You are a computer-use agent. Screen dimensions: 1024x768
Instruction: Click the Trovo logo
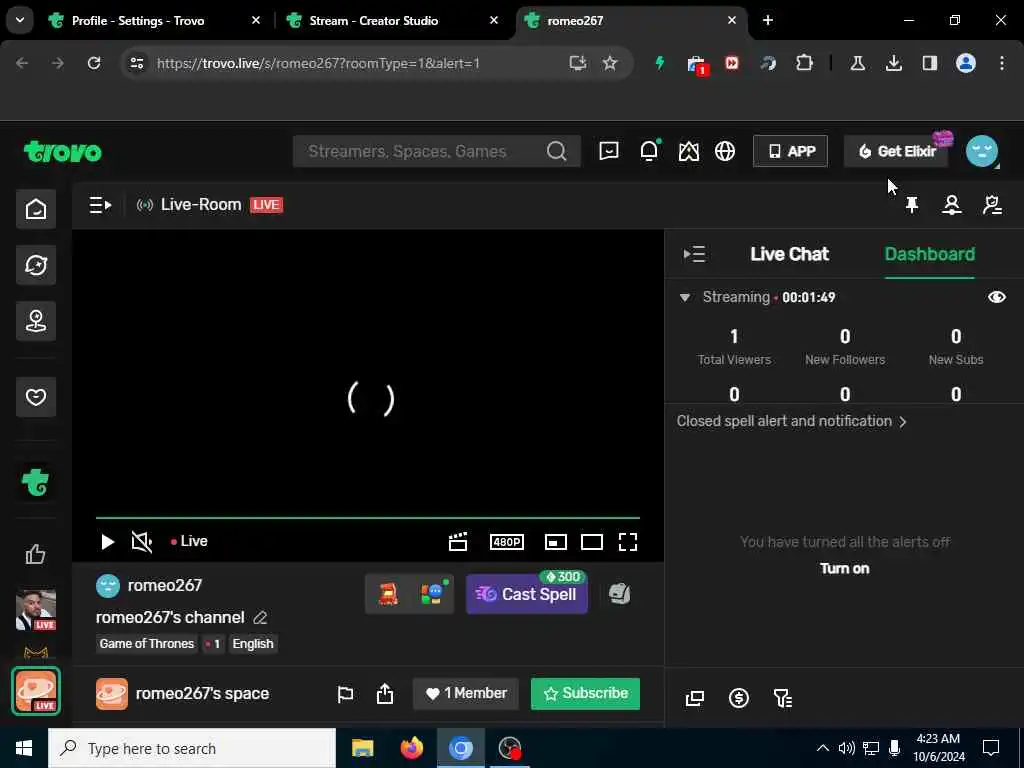63,152
